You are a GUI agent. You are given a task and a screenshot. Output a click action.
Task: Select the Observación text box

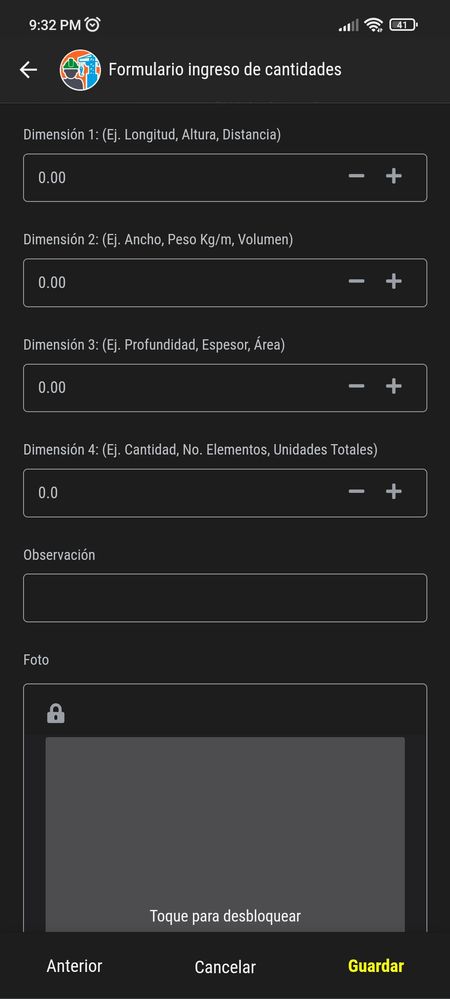point(225,598)
